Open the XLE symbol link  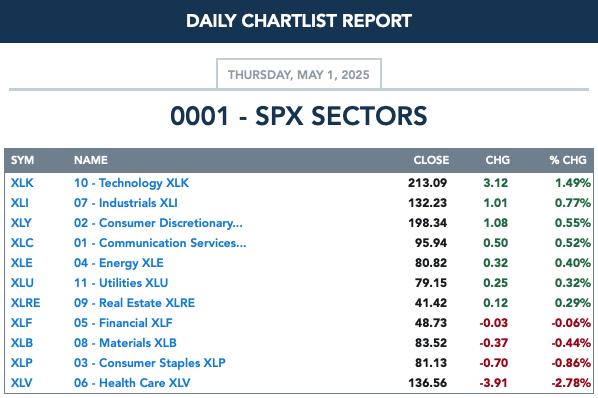pyautogui.click(x=21, y=263)
